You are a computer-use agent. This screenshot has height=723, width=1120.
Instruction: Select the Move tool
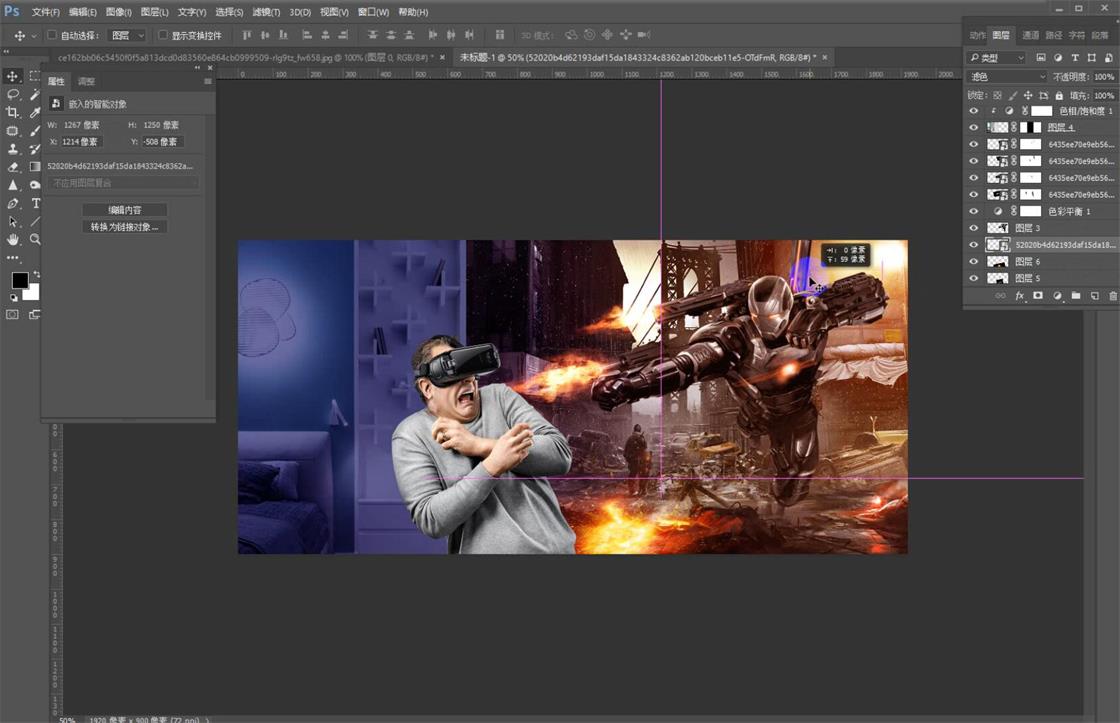point(13,76)
